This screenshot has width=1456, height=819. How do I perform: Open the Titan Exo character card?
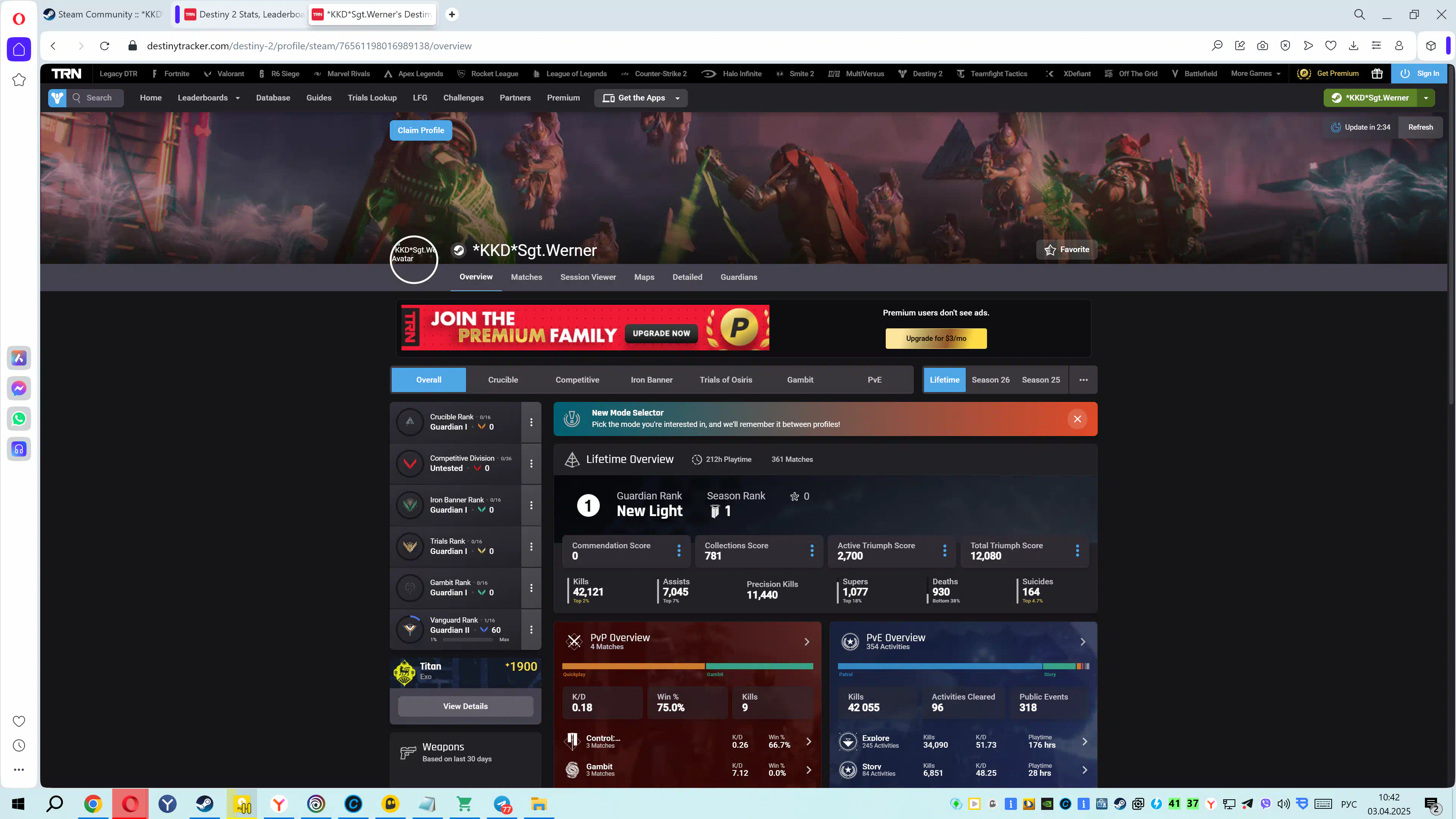pyautogui.click(x=465, y=673)
